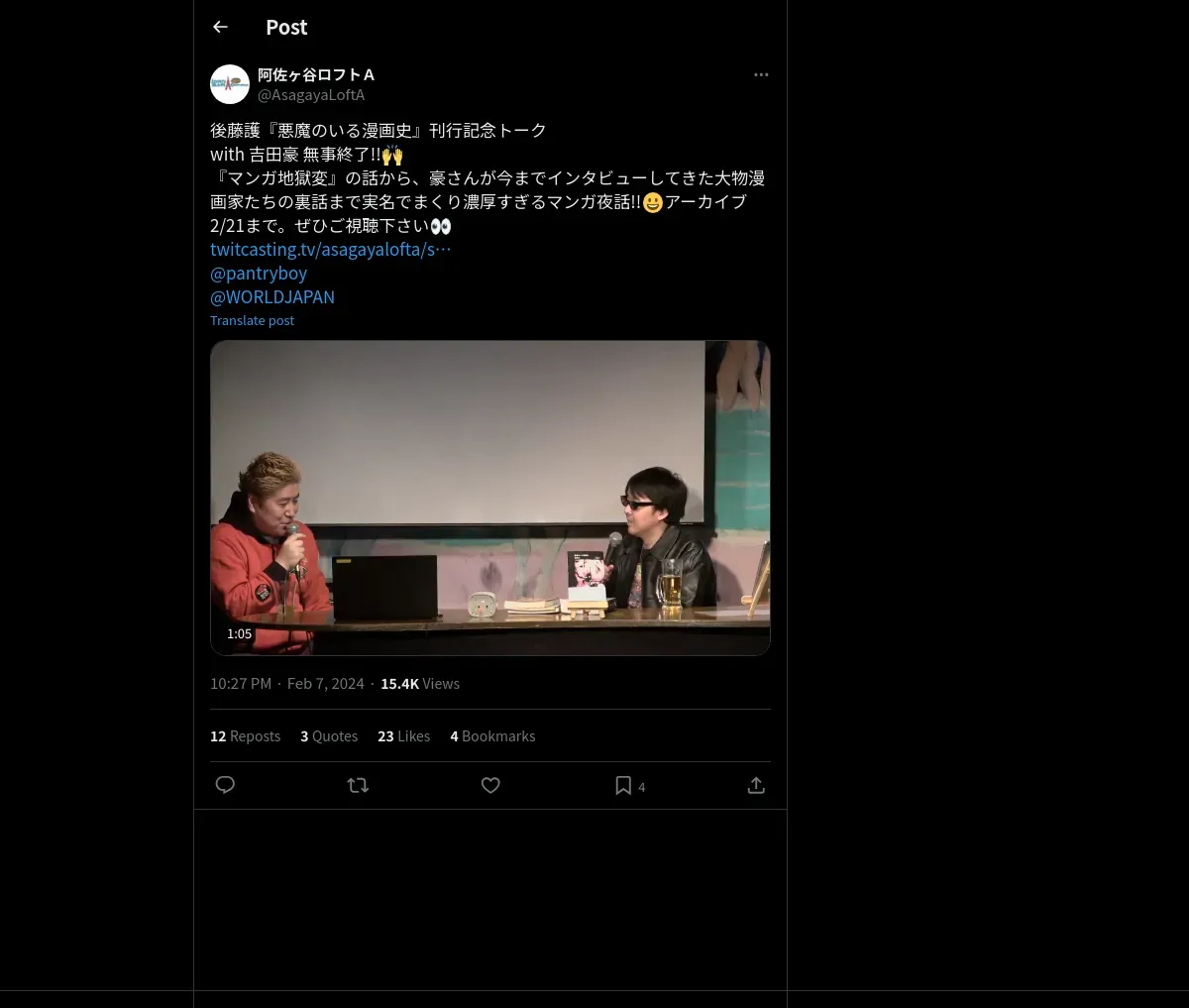View the 3 Quotes list
The width and height of the screenshot is (1189, 1008).
(x=329, y=736)
